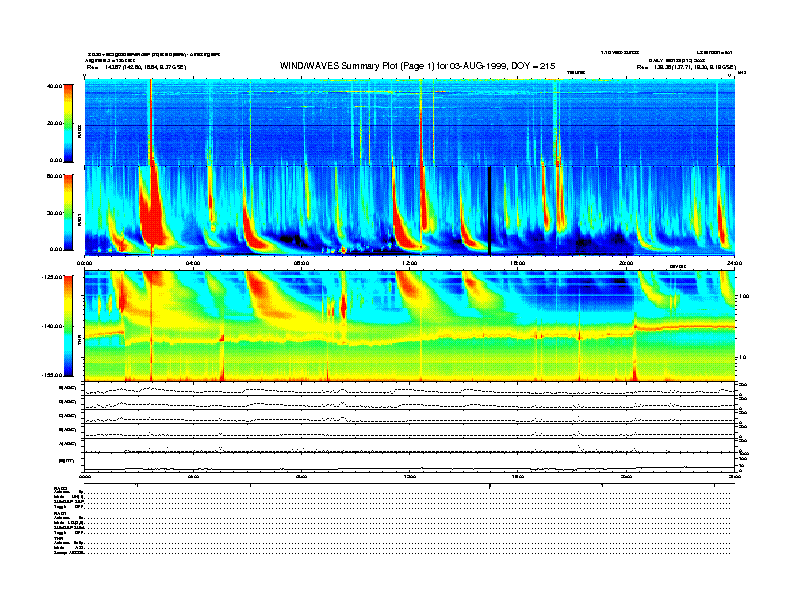Click the 10 frequency tick beside TNR panel
This screenshot has width=792, height=612.
click(x=742, y=357)
